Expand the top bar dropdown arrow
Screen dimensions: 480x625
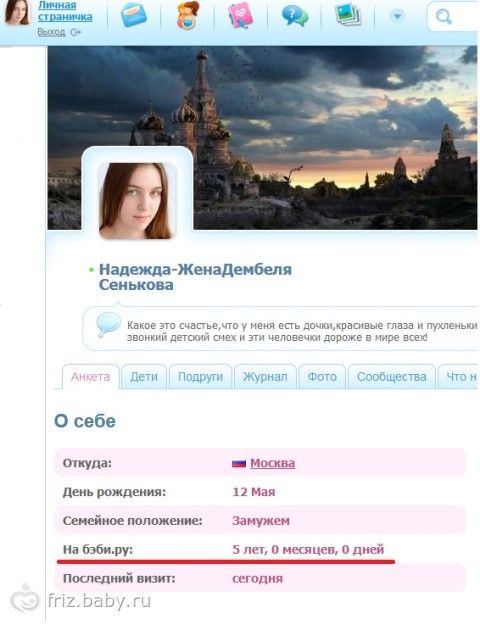point(397,16)
